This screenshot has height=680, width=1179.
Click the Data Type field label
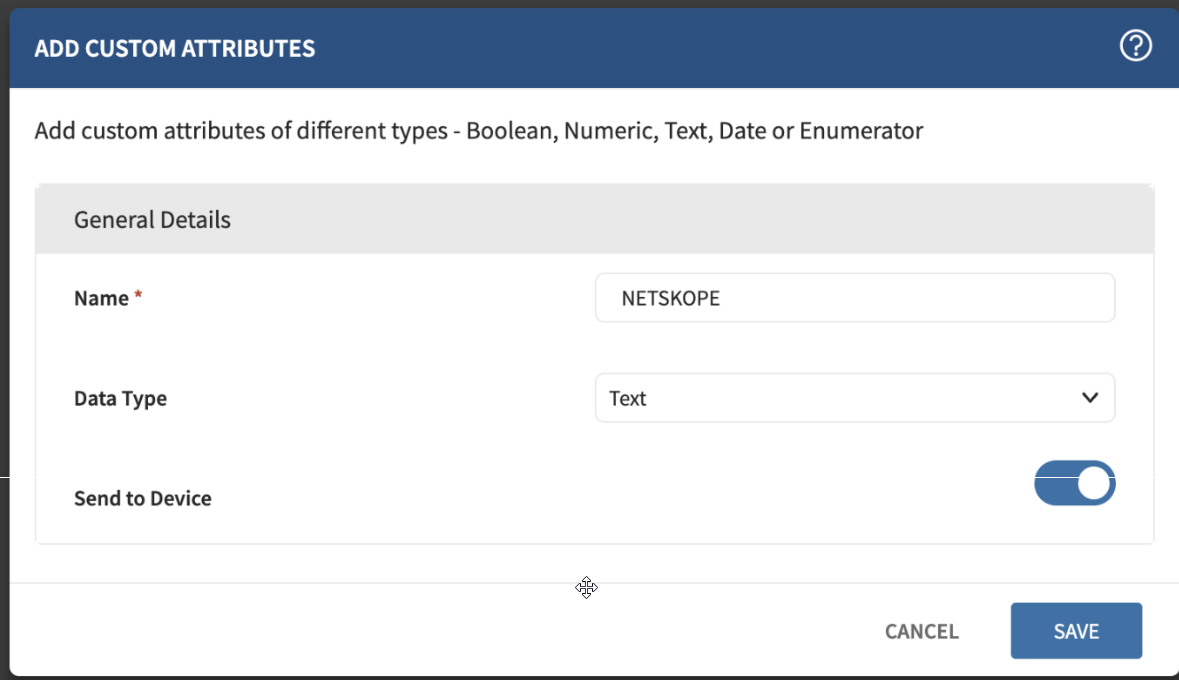pyautogui.click(x=120, y=398)
